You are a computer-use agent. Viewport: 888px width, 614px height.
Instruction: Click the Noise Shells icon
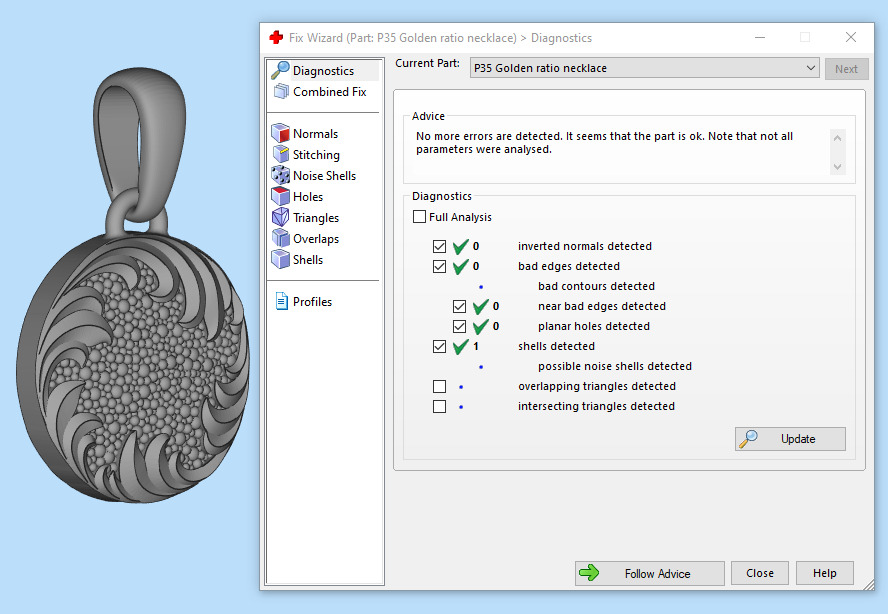[x=280, y=175]
